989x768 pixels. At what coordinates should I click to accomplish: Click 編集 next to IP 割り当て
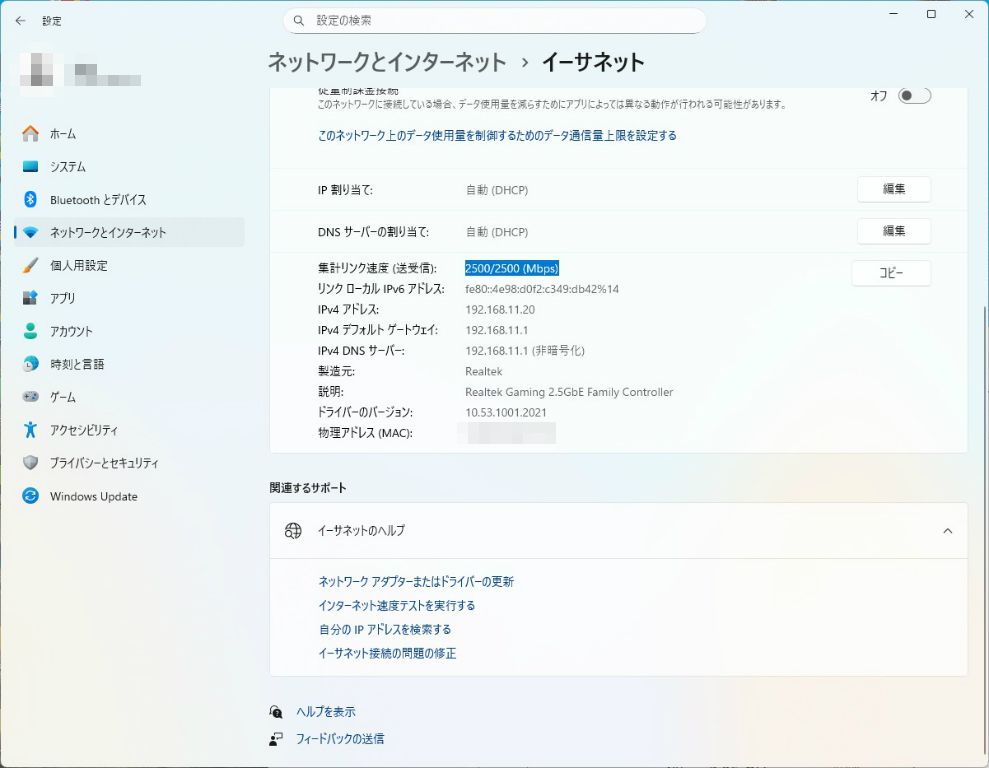tap(893, 189)
